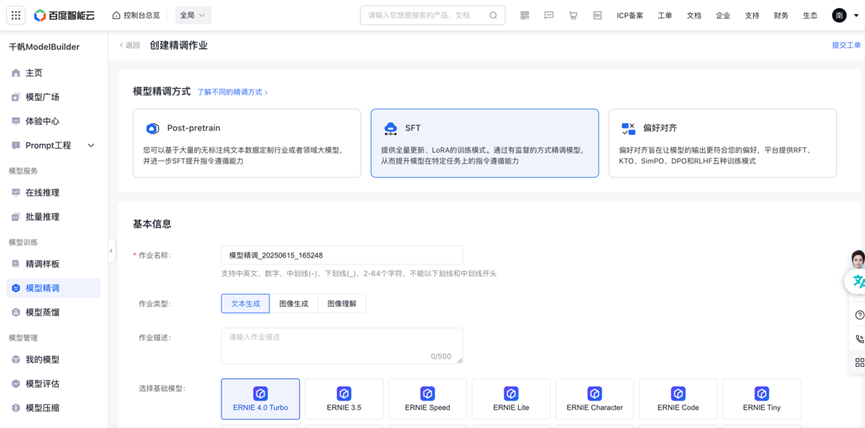Open the shopping cart icon
The width and height of the screenshot is (865, 428).
[573, 15]
